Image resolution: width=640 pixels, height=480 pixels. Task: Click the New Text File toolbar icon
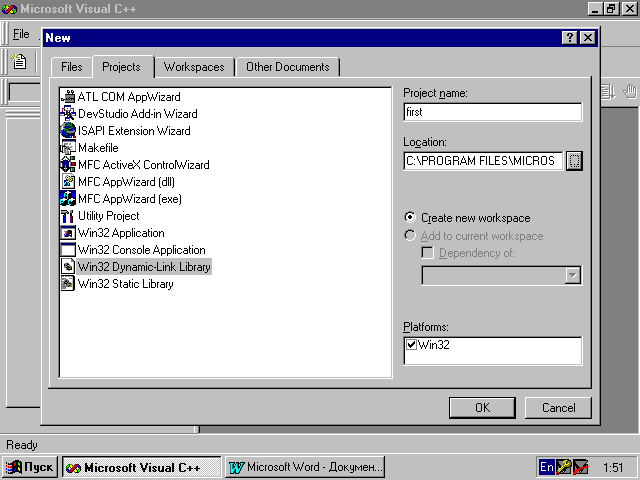[x=19, y=62]
